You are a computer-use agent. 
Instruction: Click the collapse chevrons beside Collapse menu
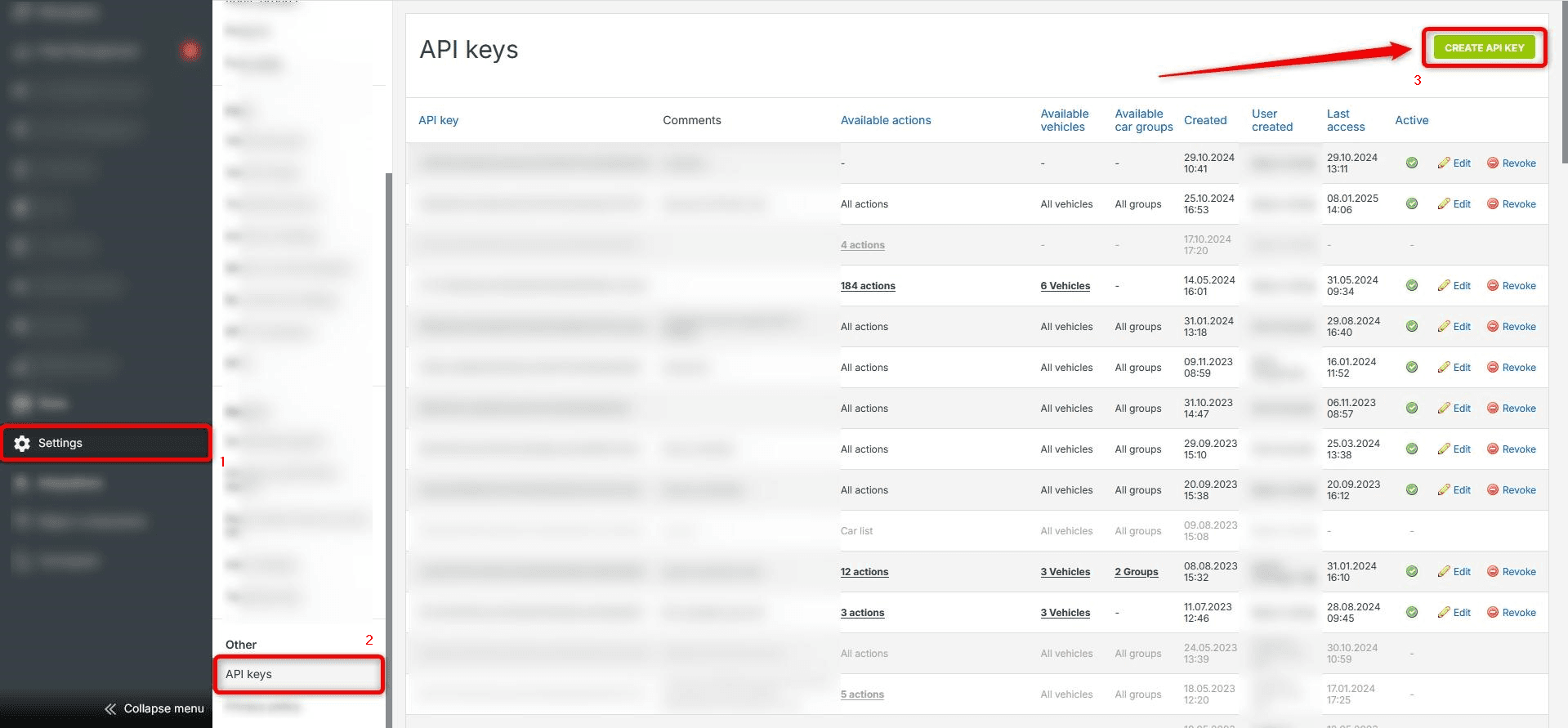pyautogui.click(x=111, y=708)
